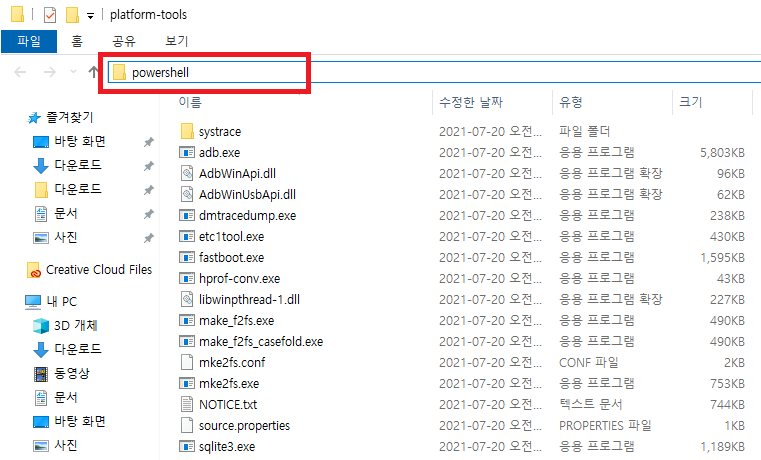The width and height of the screenshot is (761, 460).
Task: Click the pin icon next to pinned 문서
Action: tap(149, 214)
